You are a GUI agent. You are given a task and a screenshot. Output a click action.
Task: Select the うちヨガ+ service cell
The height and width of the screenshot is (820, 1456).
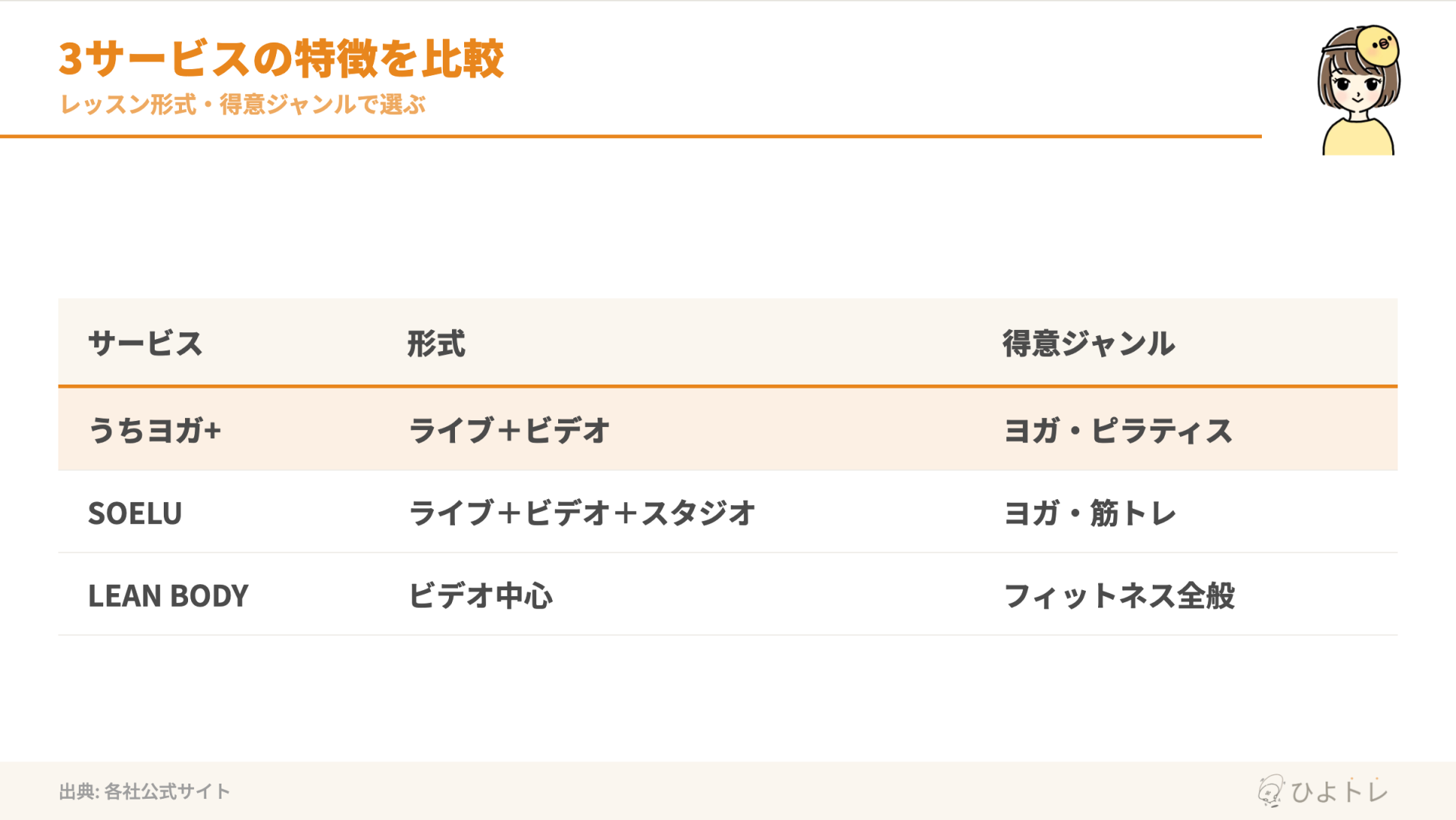pyautogui.click(x=155, y=430)
